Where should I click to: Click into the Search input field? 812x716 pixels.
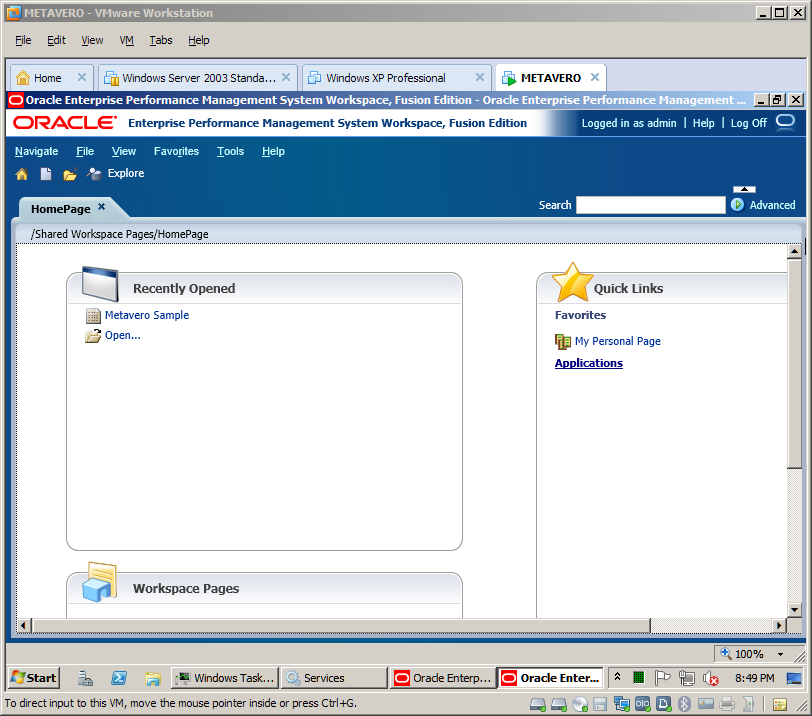(x=651, y=205)
